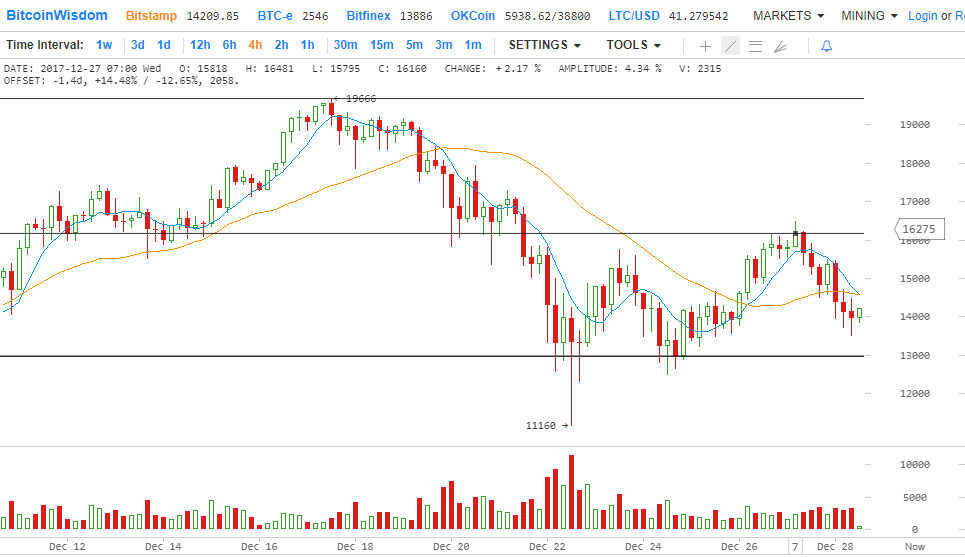
Task: Choose the 15m time interval
Action: point(382,45)
